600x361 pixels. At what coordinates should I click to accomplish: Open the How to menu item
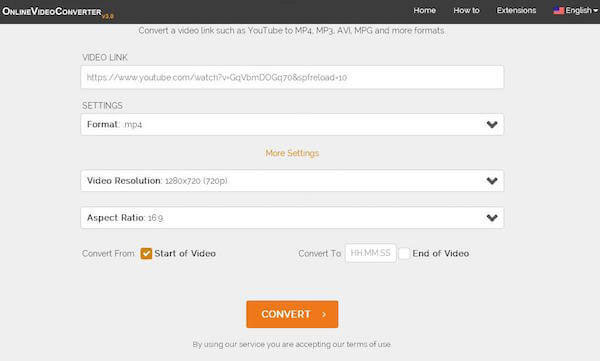click(x=466, y=11)
